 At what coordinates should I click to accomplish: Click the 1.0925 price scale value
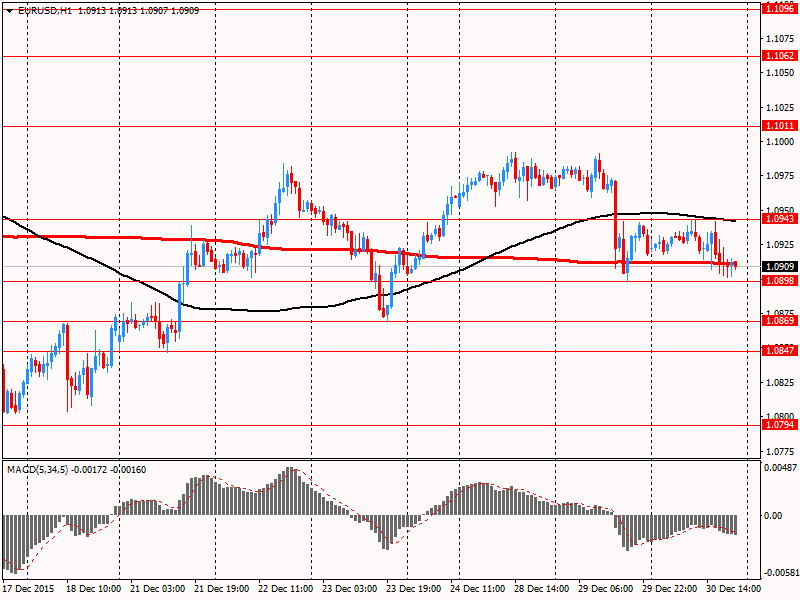780,244
